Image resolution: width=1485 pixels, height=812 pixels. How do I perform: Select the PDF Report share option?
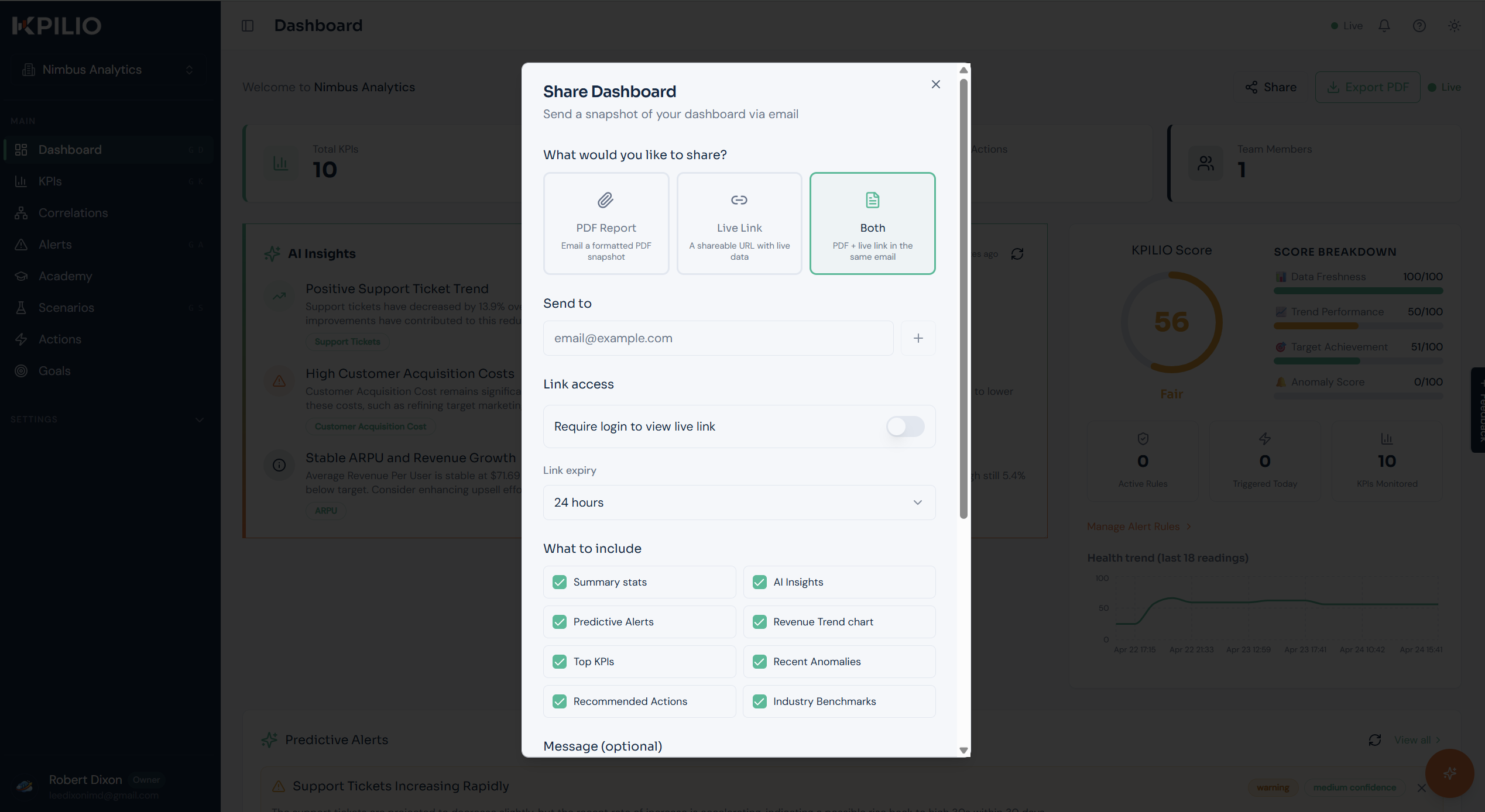(606, 223)
